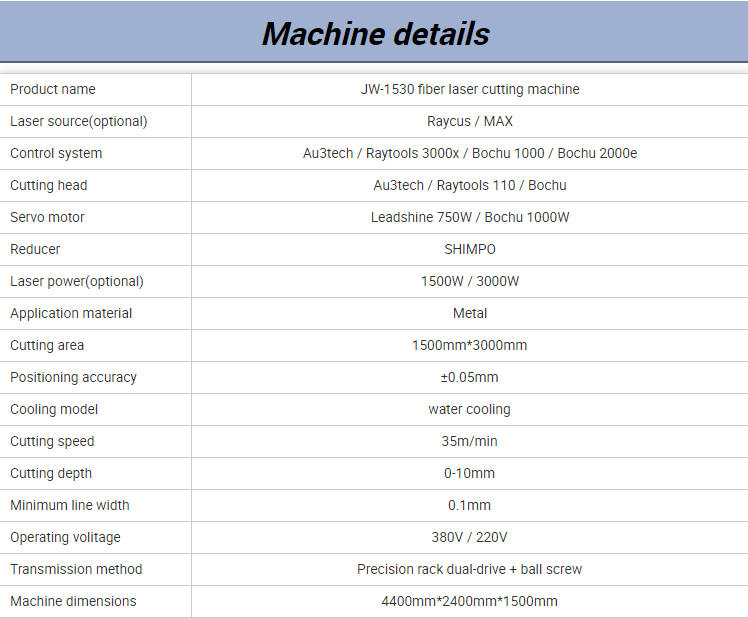The height and width of the screenshot is (618, 748).
Task: Select the 'Laser power(optional)' label
Action: (77, 281)
